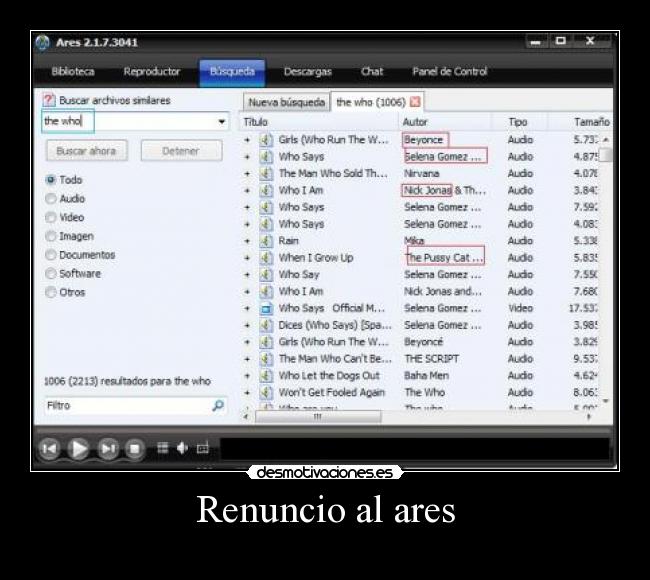Select the 'Baha Men' author cell
This screenshot has width=650, height=580.
427,376
